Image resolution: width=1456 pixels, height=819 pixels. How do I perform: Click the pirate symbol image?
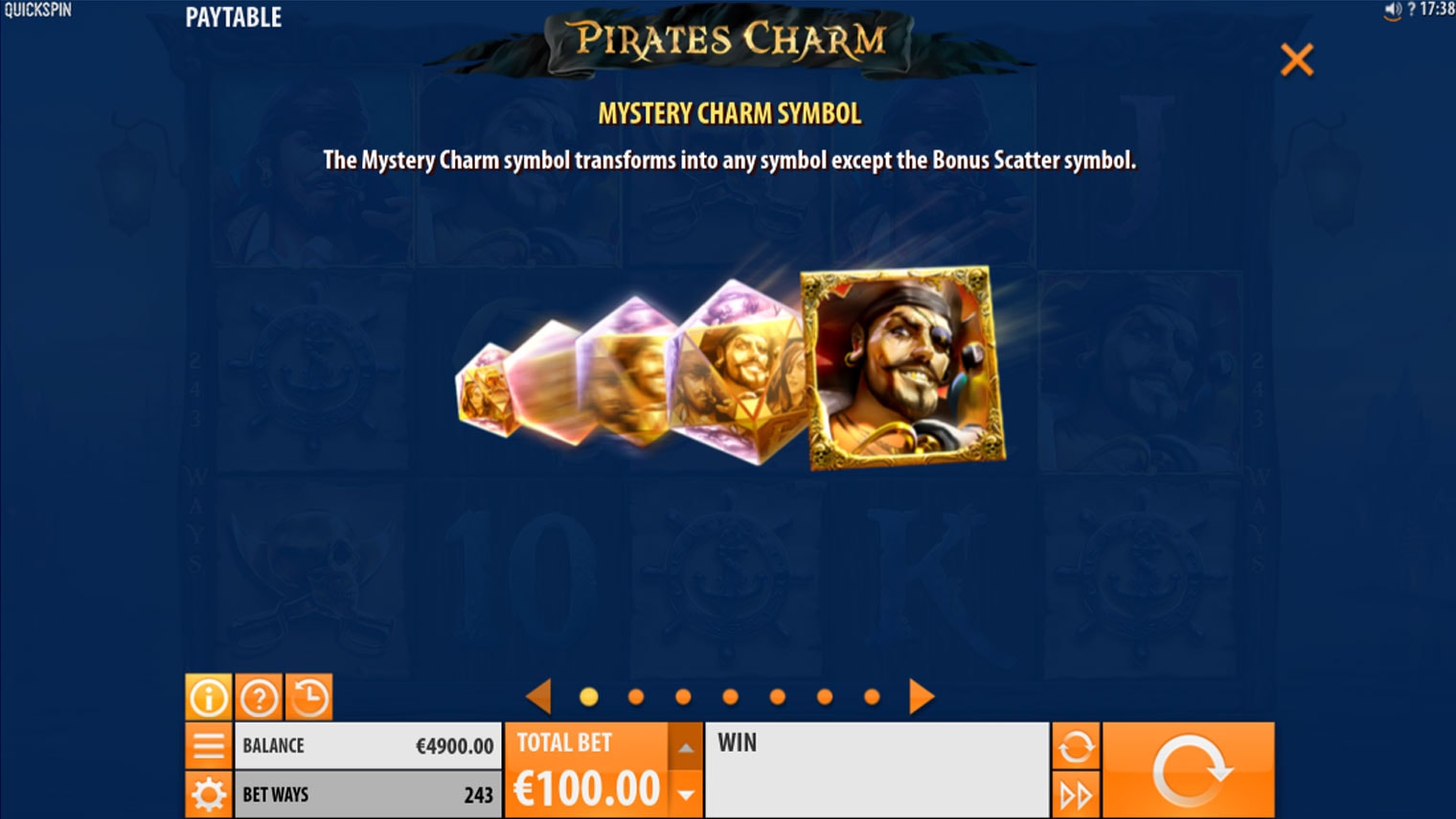tap(902, 369)
